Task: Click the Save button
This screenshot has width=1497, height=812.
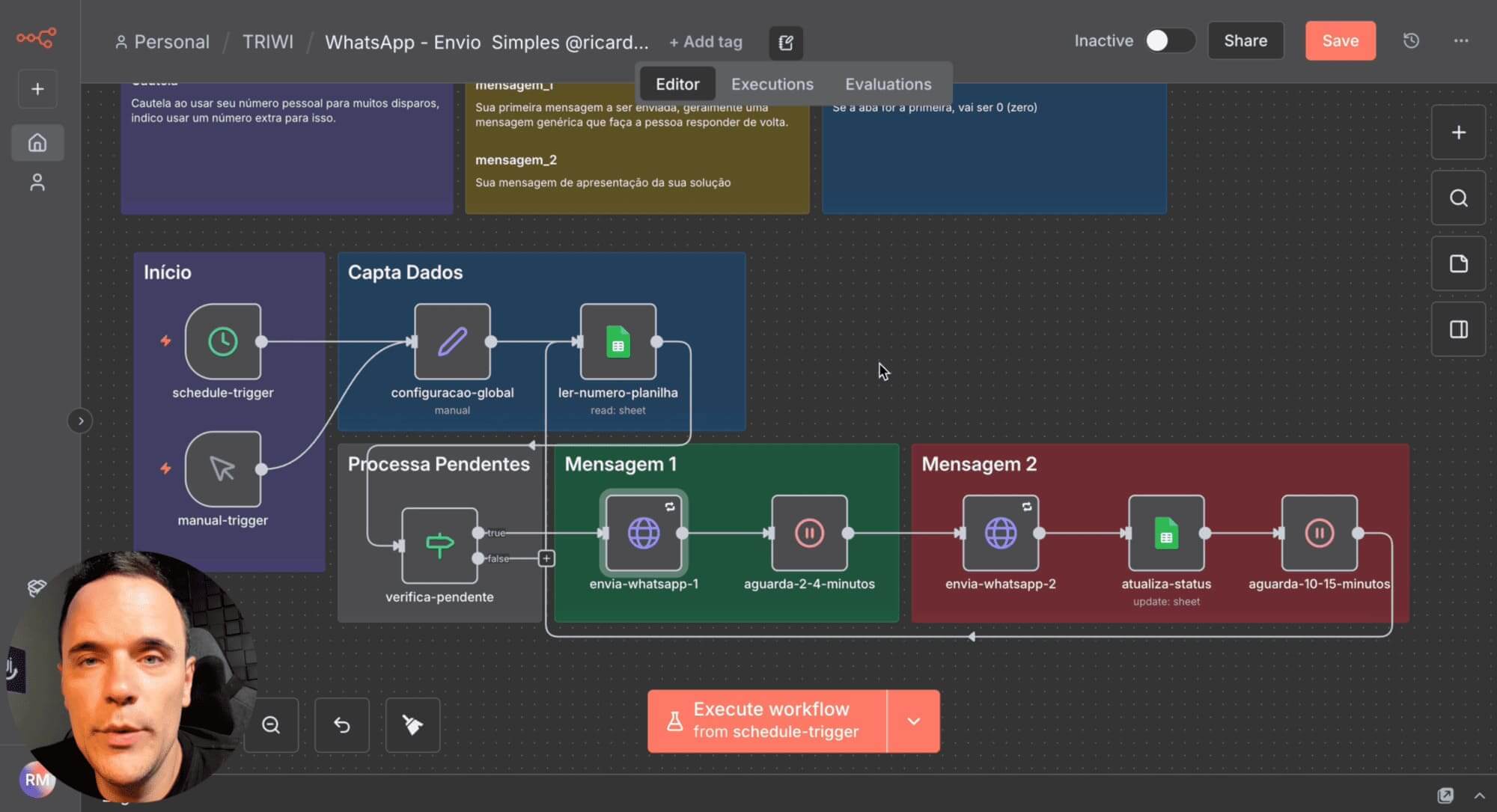Action: click(x=1340, y=41)
